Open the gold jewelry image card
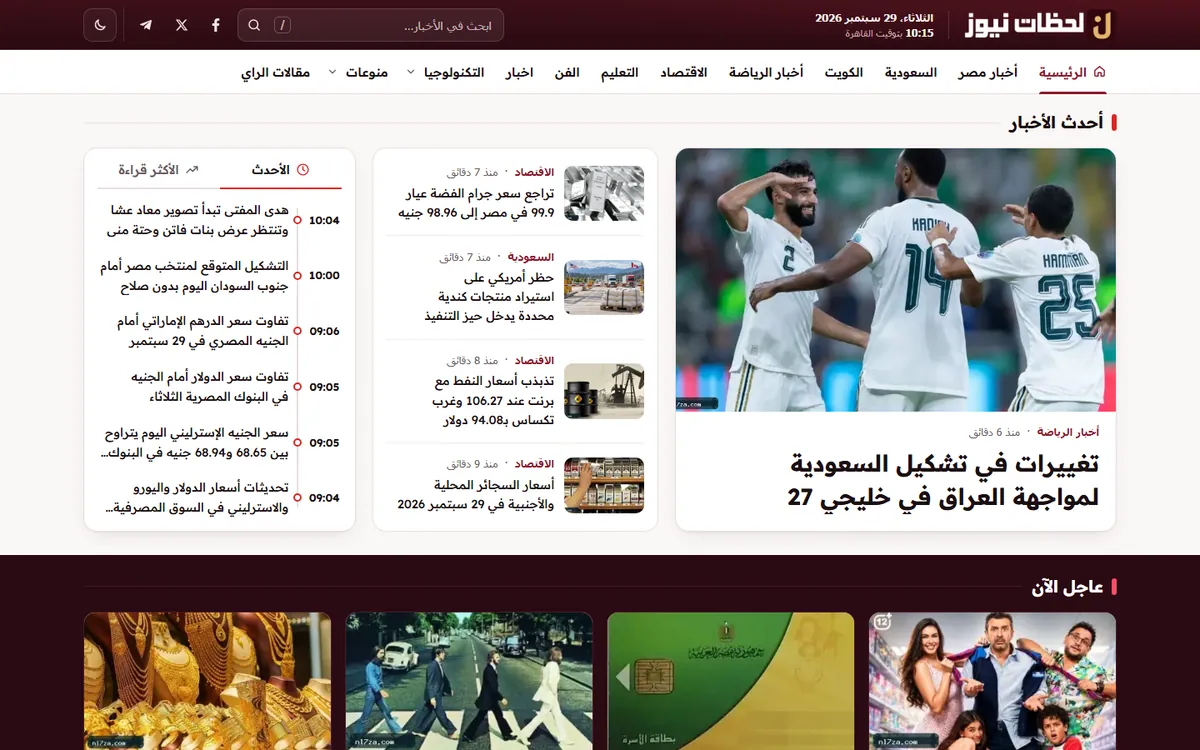 [207, 681]
